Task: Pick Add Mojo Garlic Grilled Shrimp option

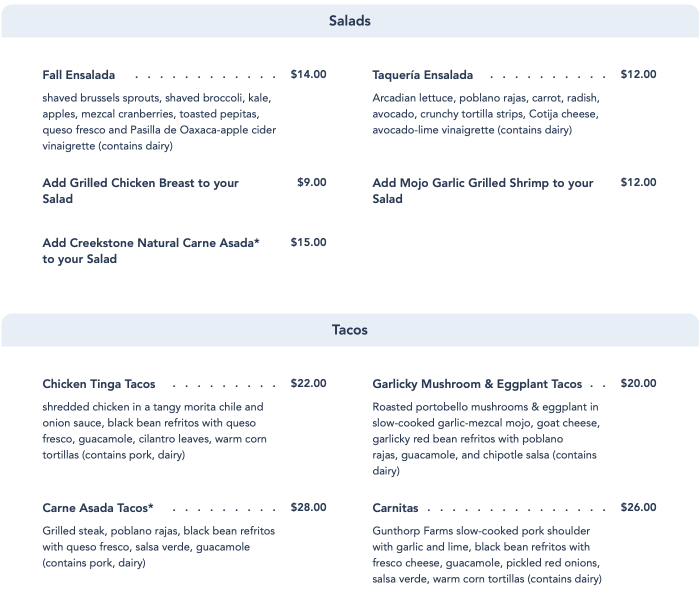Action: point(483,191)
